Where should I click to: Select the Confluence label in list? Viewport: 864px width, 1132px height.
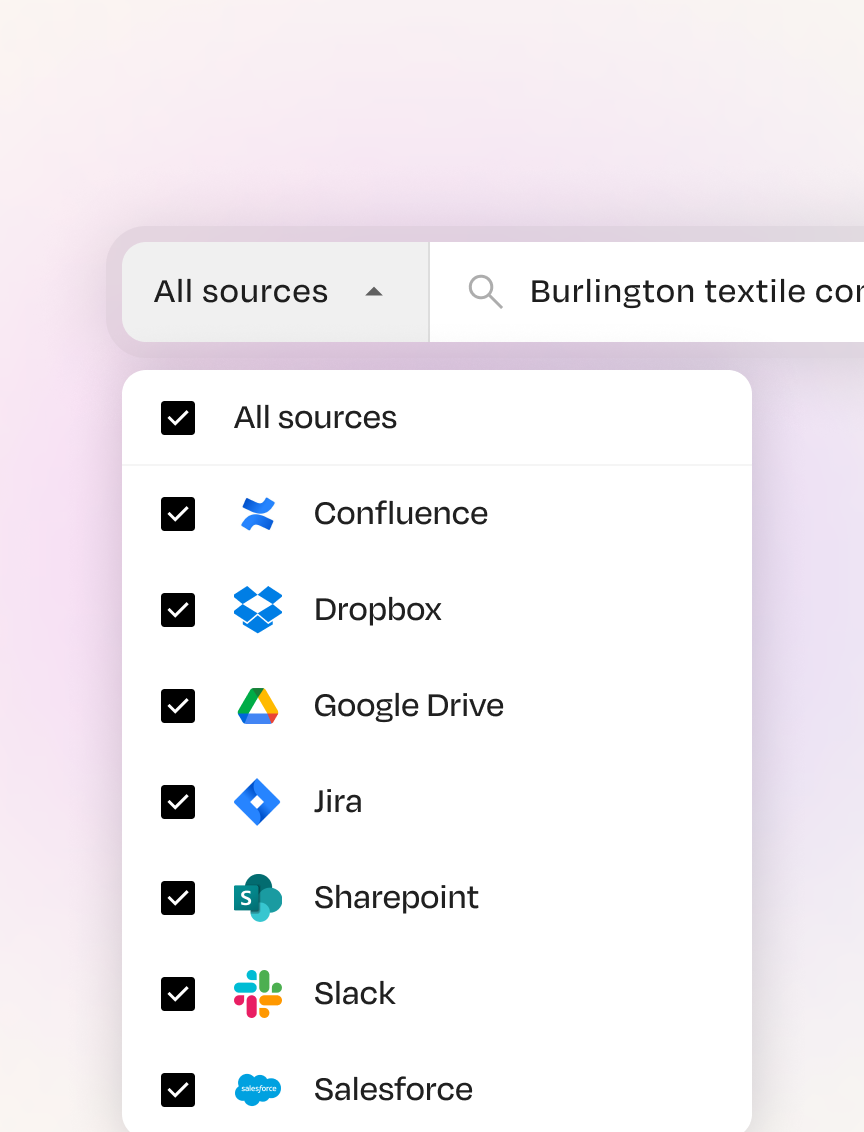coord(401,514)
